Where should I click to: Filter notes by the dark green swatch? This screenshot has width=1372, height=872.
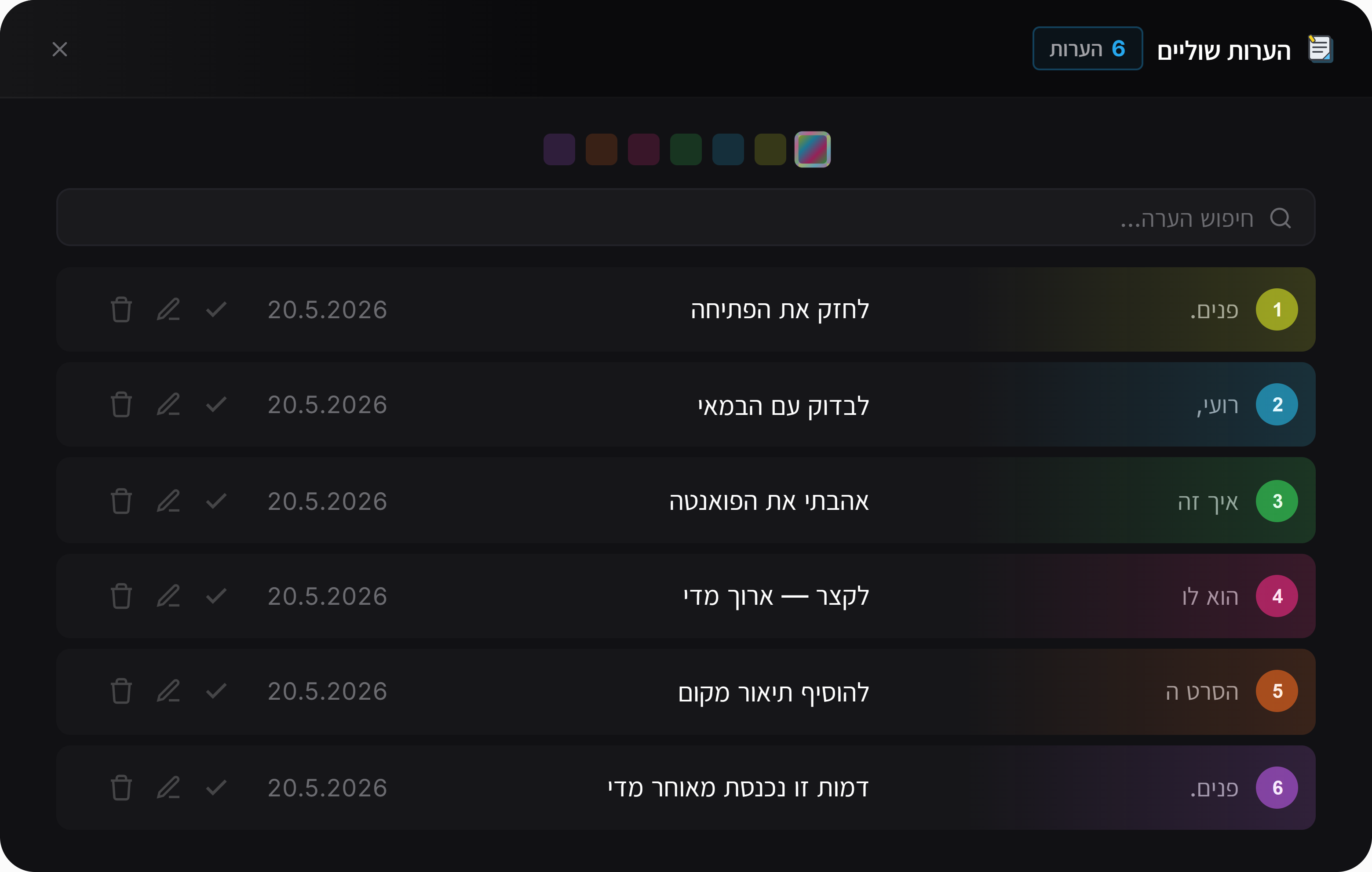tap(686, 149)
